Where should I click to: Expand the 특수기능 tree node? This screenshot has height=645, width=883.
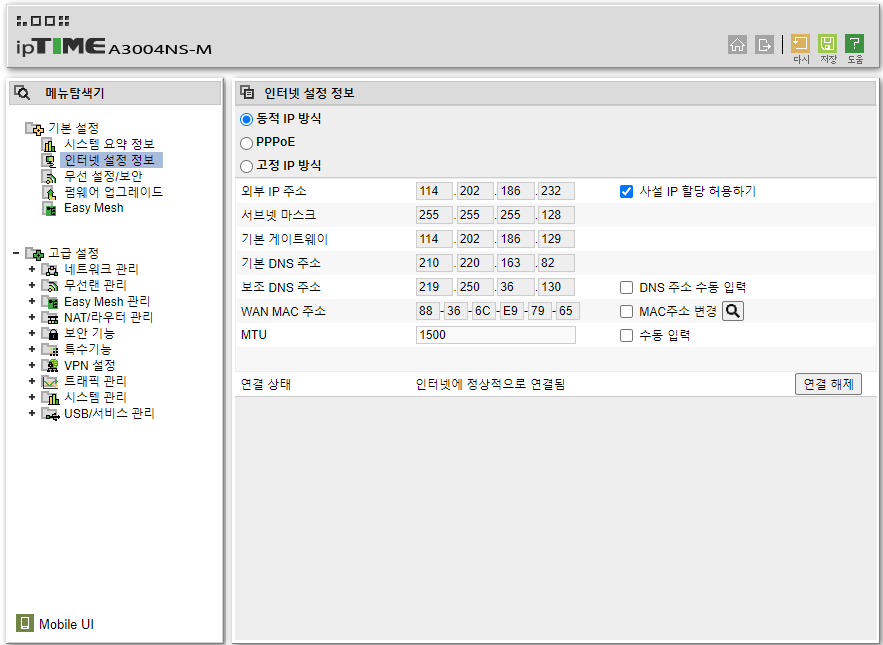32,349
